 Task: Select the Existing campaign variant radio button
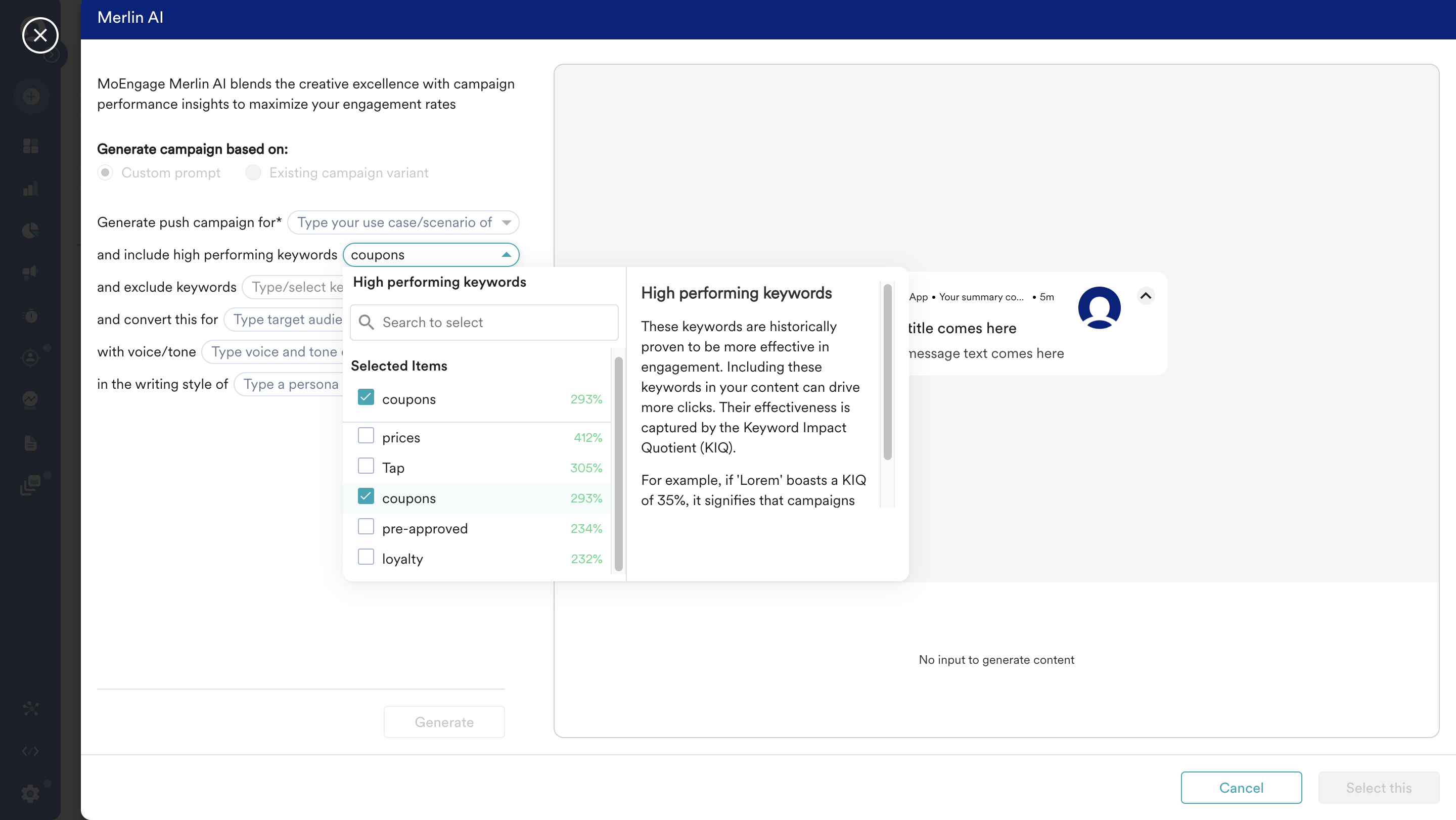click(x=253, y=172)
